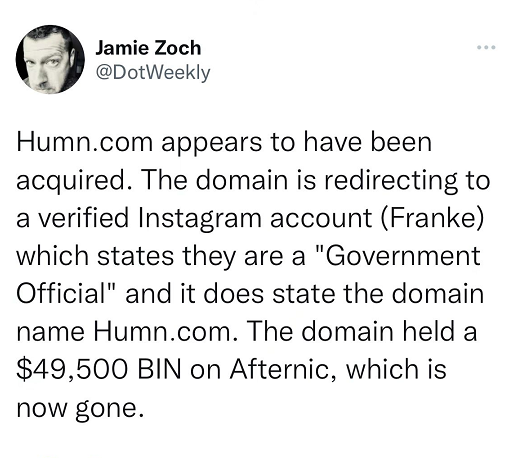Click the word "acquired." in the tweet
Viewport: 505px width, 458px height.
[x=74, y=182]
